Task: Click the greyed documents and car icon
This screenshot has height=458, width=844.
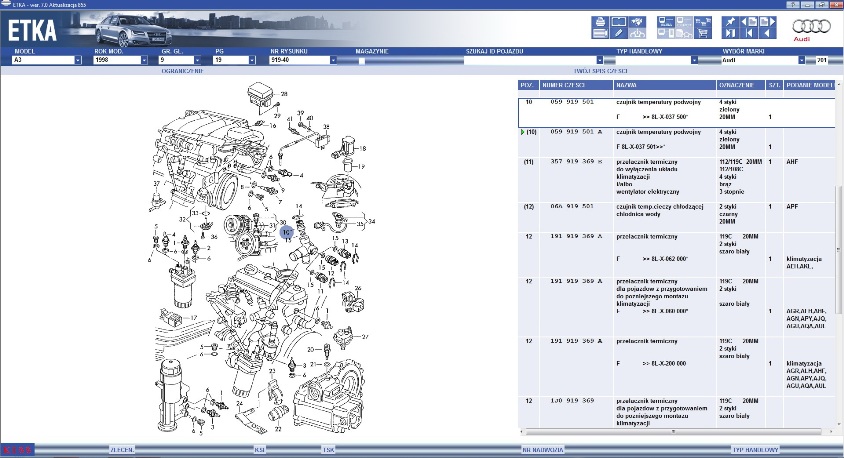Action: (x=684, y=33)
